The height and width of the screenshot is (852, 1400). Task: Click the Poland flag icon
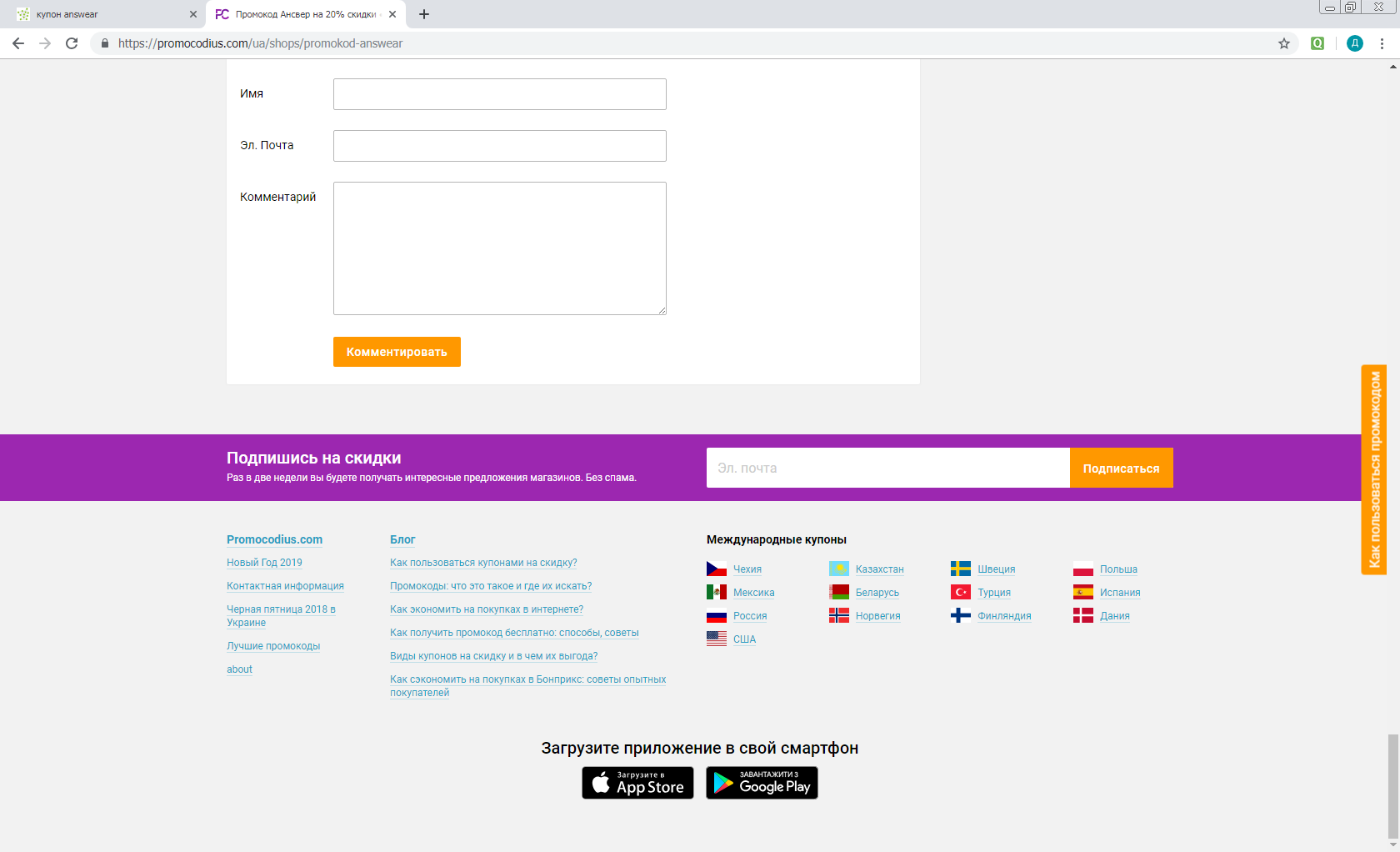pos(1083,569)
